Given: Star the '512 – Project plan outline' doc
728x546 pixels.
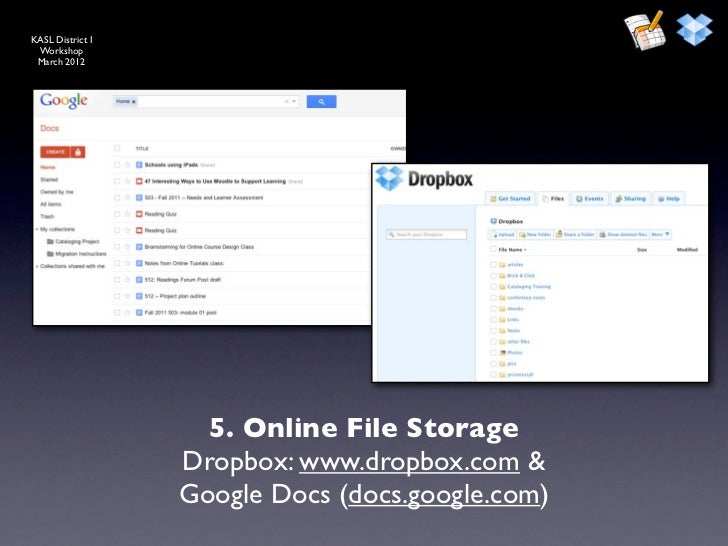Looking at the screenshot, I should (127, 296).
